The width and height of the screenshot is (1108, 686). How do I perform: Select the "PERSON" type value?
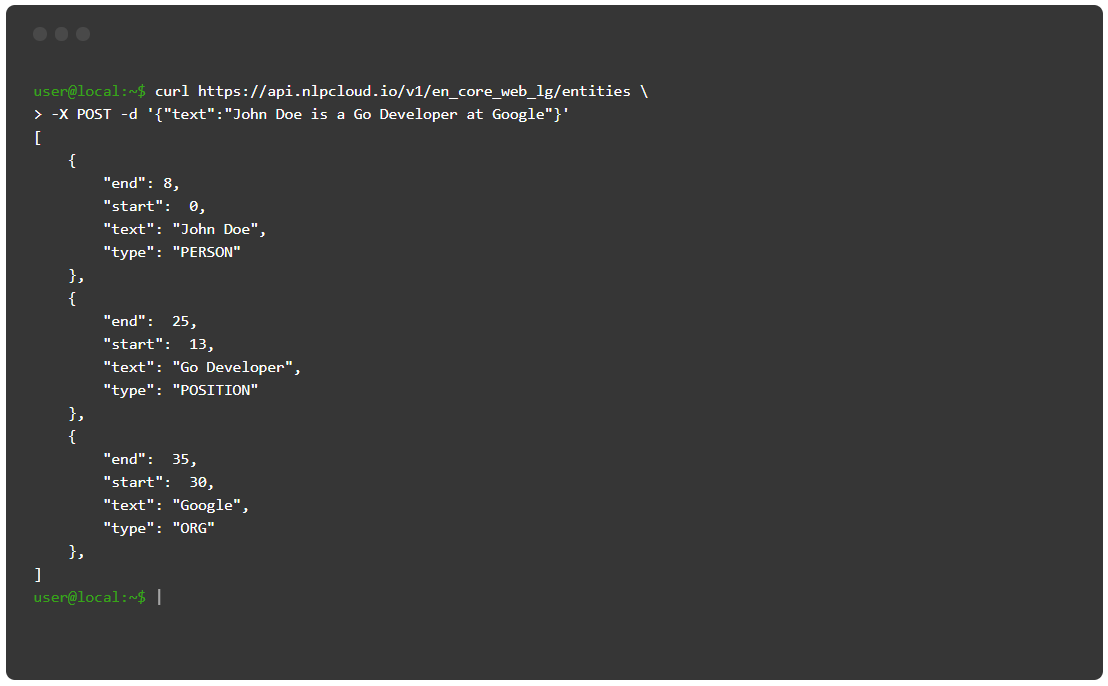click(206, 252)
